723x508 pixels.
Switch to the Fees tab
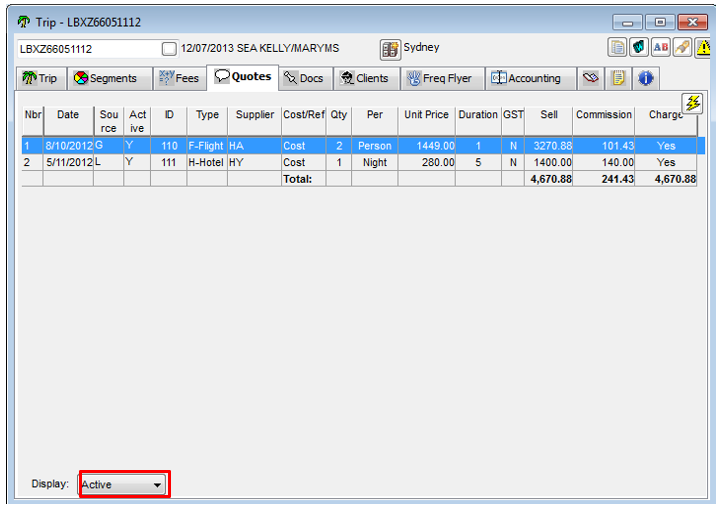tap(180, 78)
